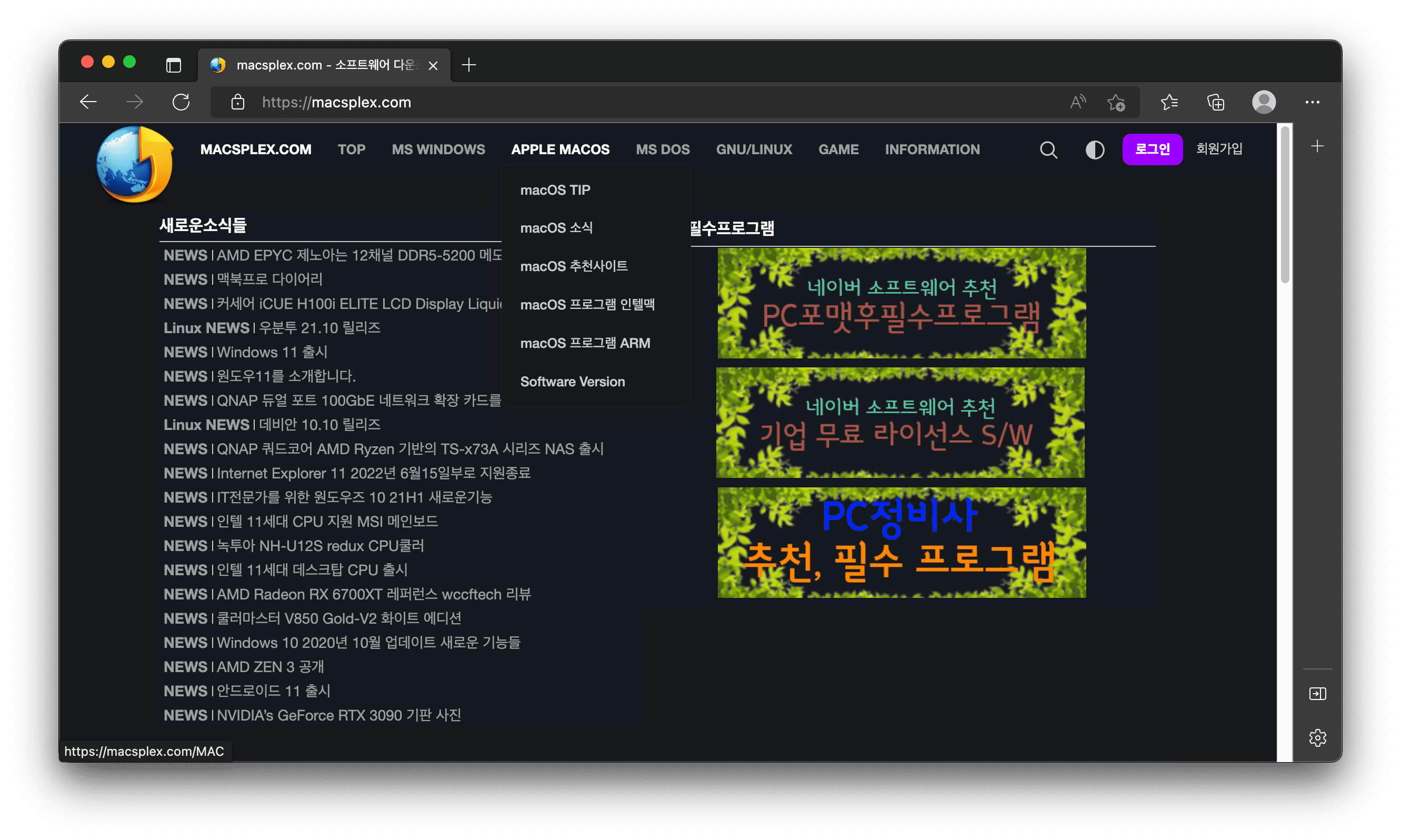Viewport: 1401px width, 840px height.
Task: Open 녹투아 NH-U12S redux CPU쿨러 article
Action: coord(321,546)
